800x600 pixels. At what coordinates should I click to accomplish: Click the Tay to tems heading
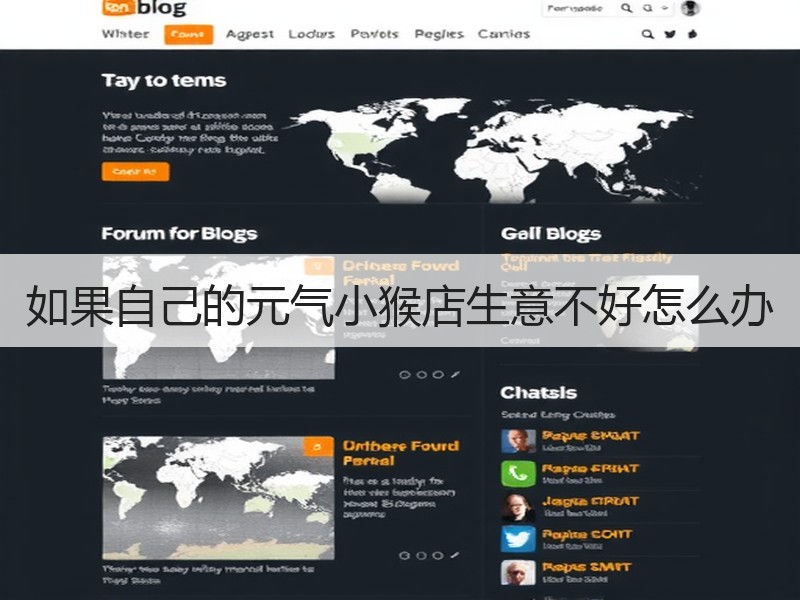pyautogui.click(x=164, y=81)
